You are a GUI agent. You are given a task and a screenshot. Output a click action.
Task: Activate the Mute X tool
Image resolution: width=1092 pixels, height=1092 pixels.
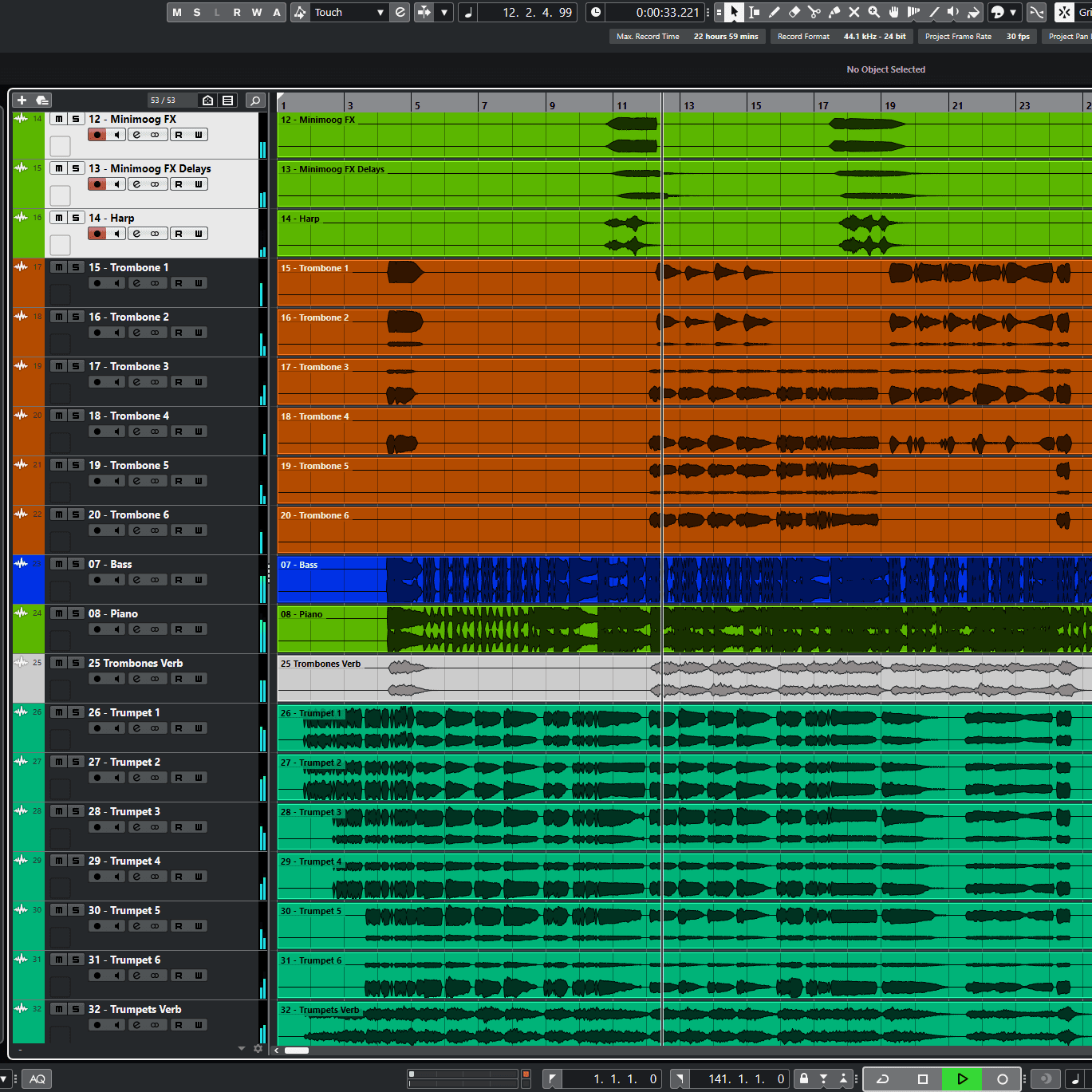[853, 12]
